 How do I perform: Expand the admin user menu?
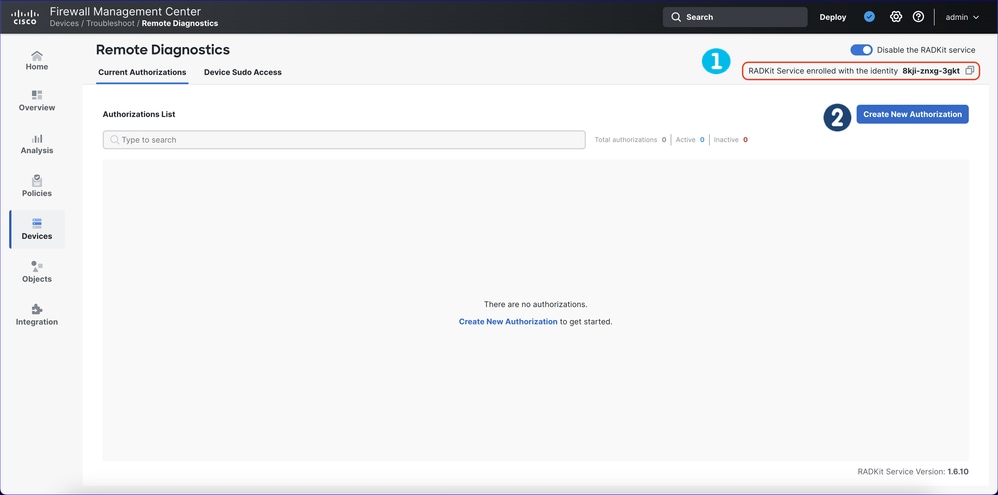coord(962,17)
